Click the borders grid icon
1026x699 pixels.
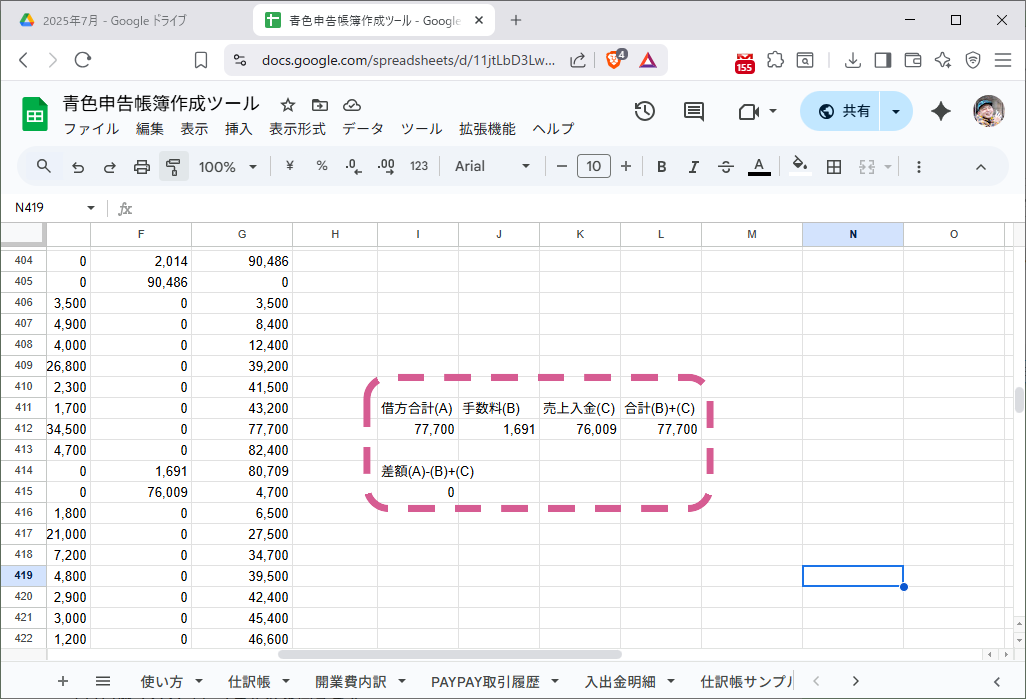click(x=834, y=167)
